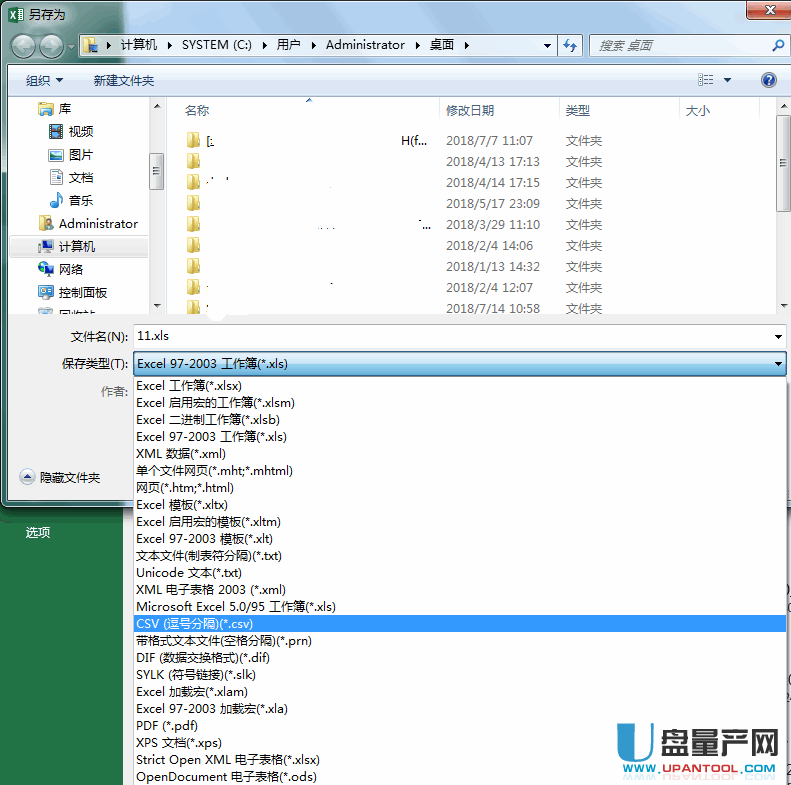The width and height of the screenshot is (791, 785).
Task: Expand the 组织 dropdown menu
Action: 44,80
